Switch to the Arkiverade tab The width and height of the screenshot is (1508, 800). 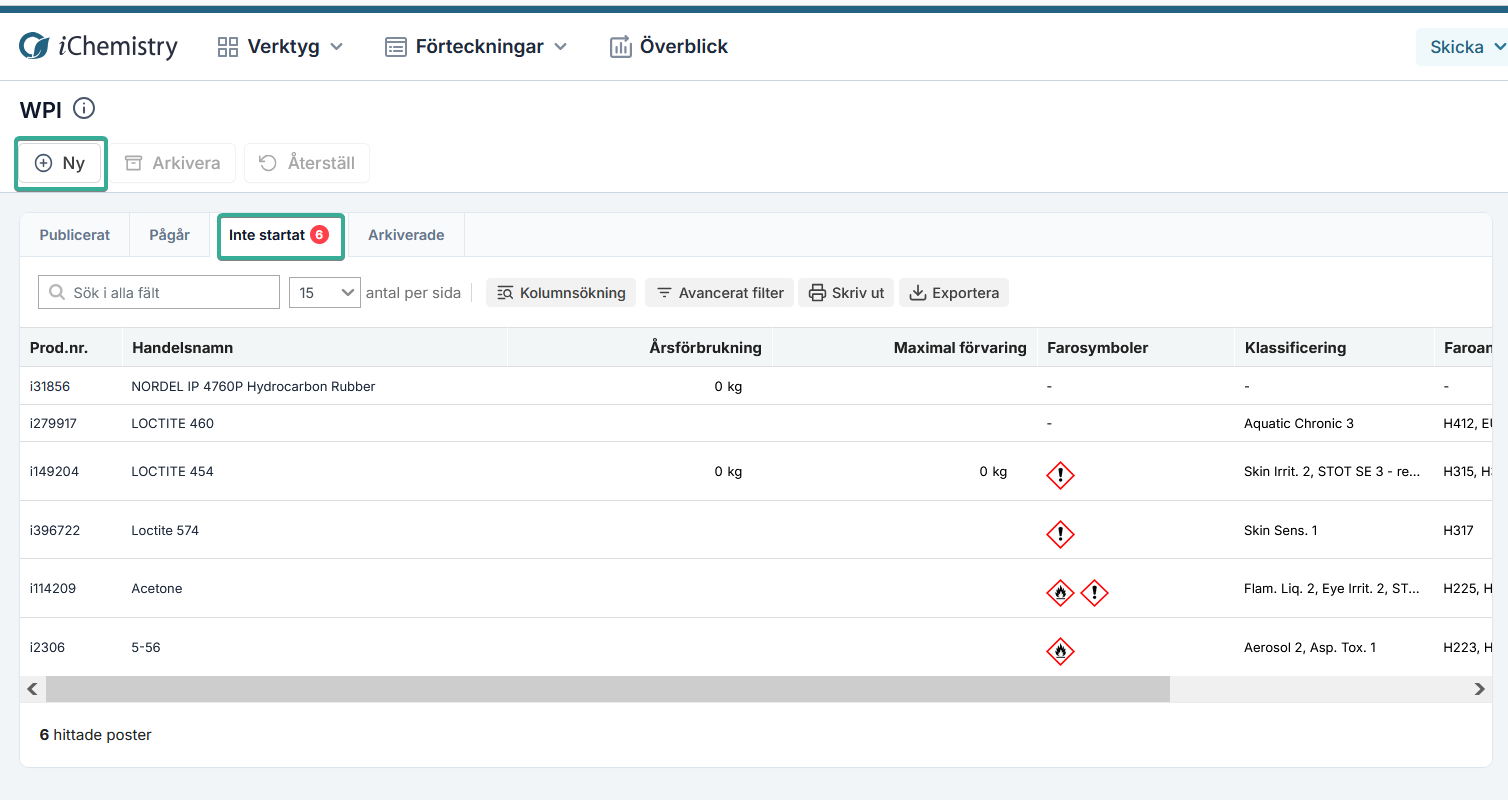[x=406, y=235]
